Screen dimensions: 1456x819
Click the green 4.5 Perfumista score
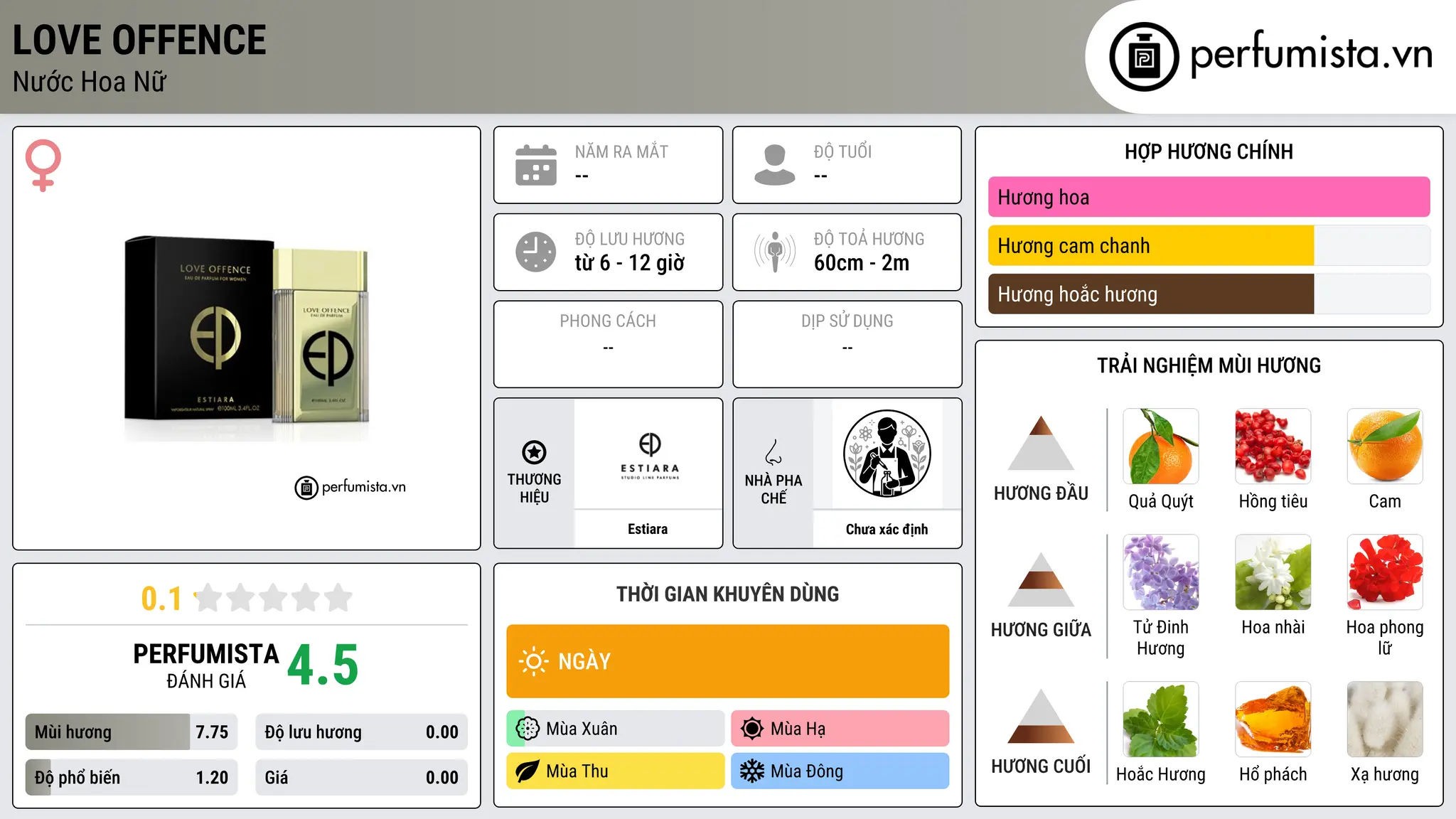tap(323, 665)
